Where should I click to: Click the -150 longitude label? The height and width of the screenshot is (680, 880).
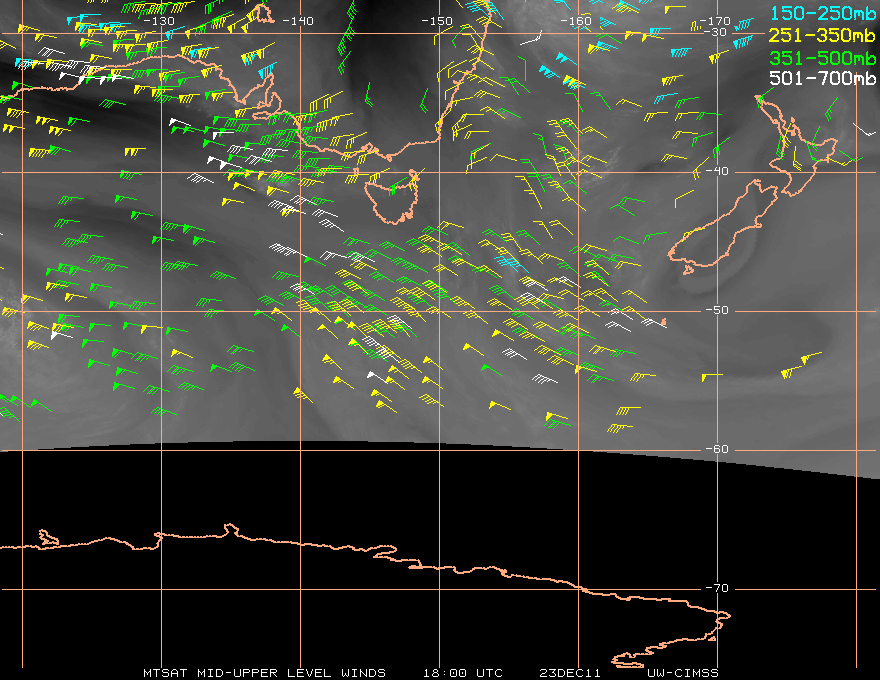(437, 21)
